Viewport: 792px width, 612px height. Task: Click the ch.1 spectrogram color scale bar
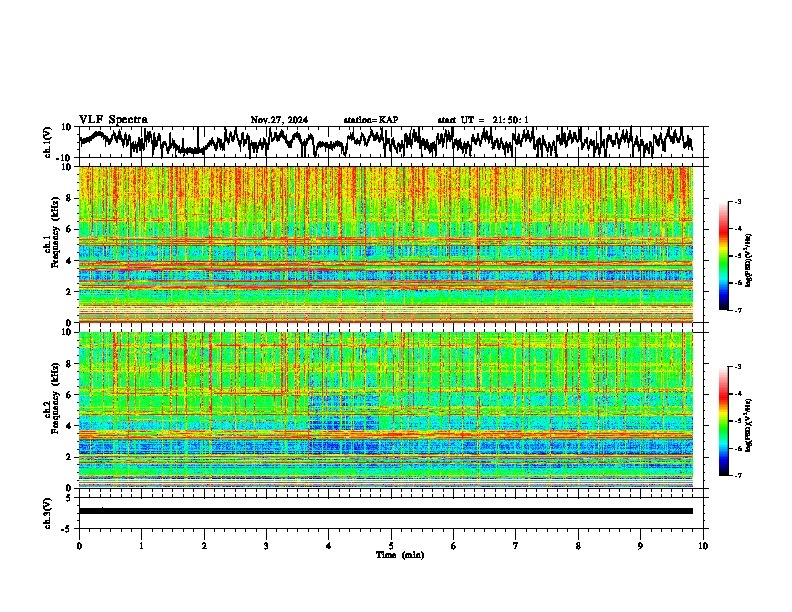click(724, 255)
